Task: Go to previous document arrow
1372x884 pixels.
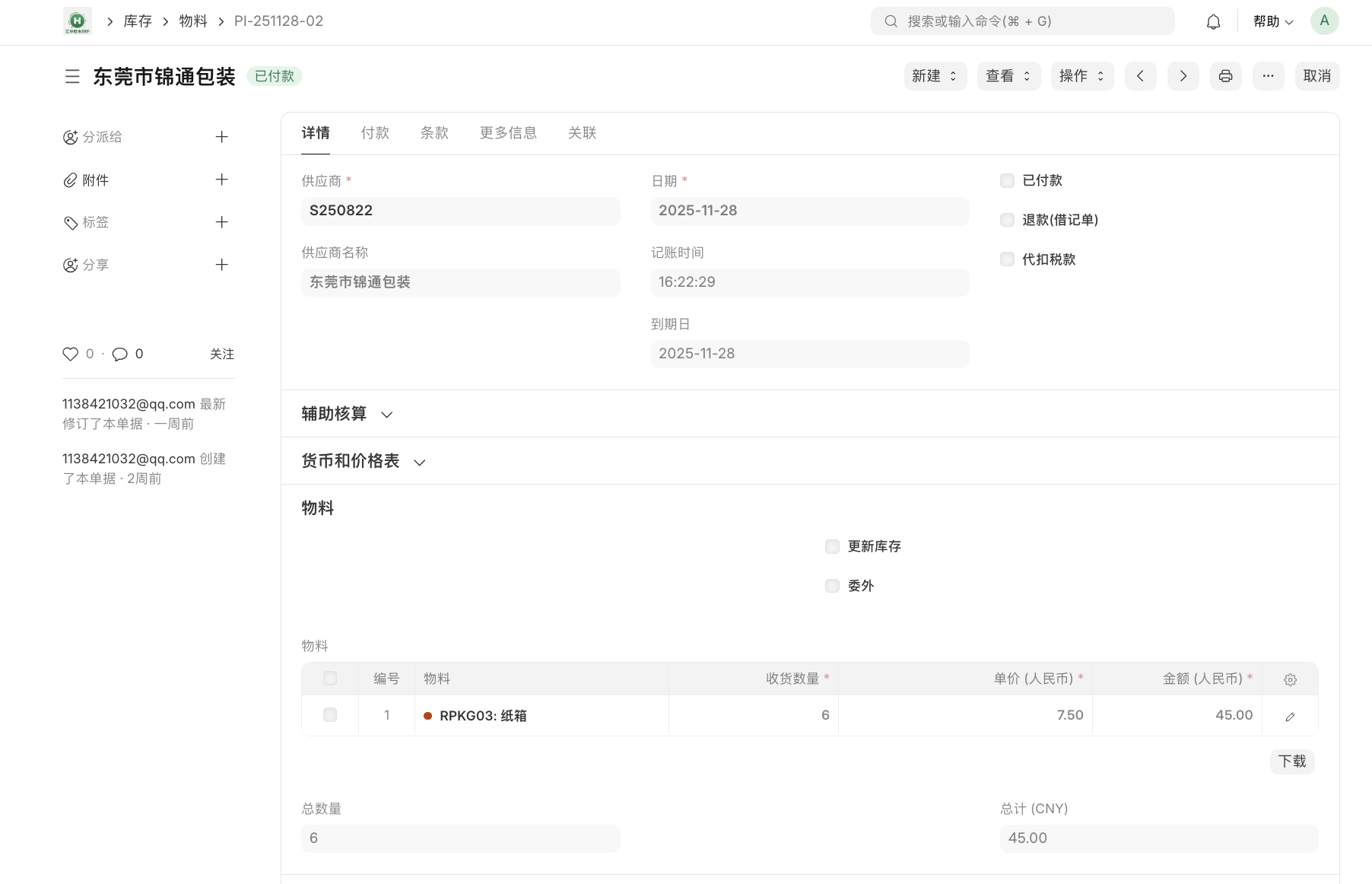Action: pos(1140,76)
